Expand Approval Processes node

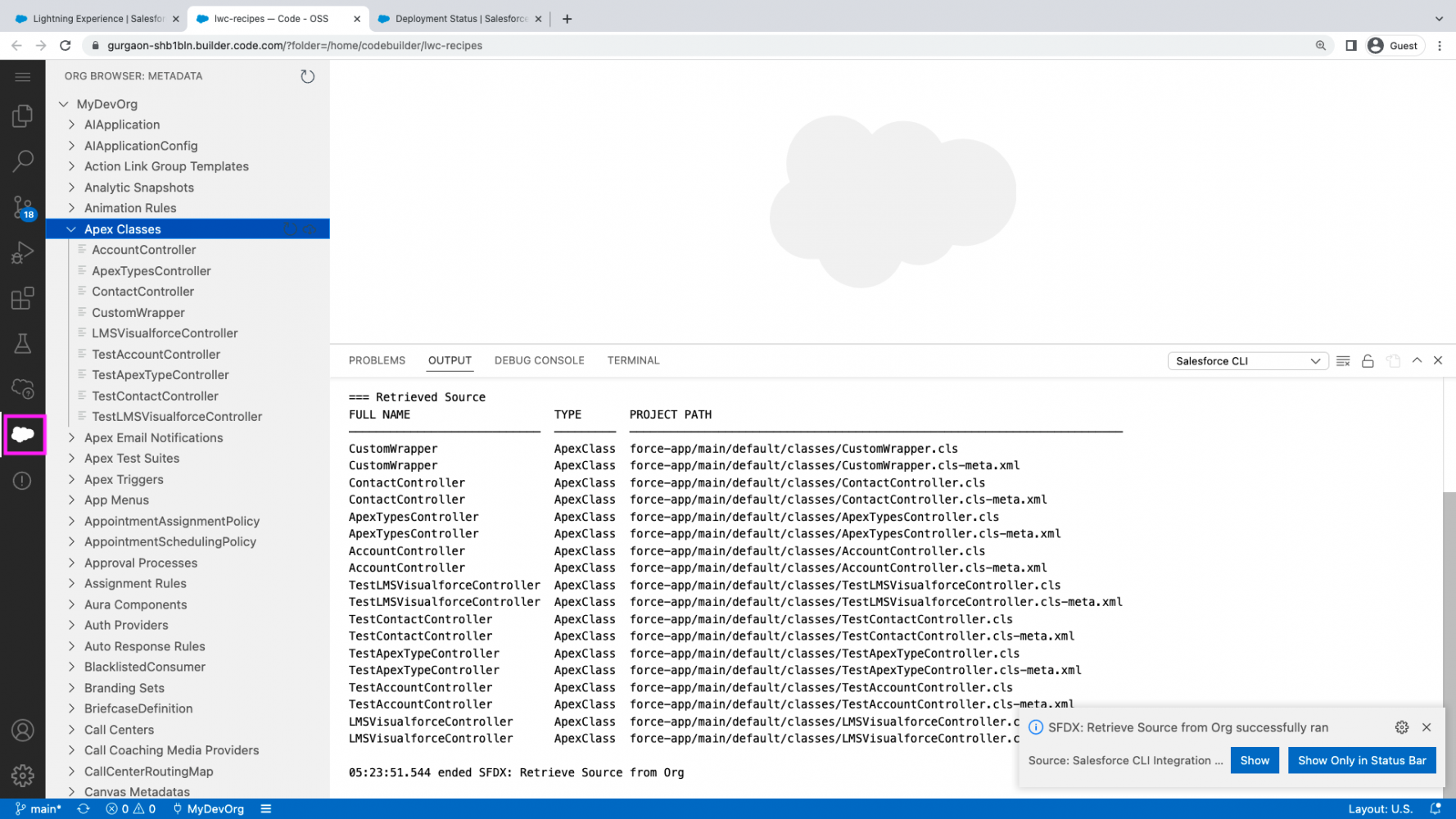click(71, 563)
